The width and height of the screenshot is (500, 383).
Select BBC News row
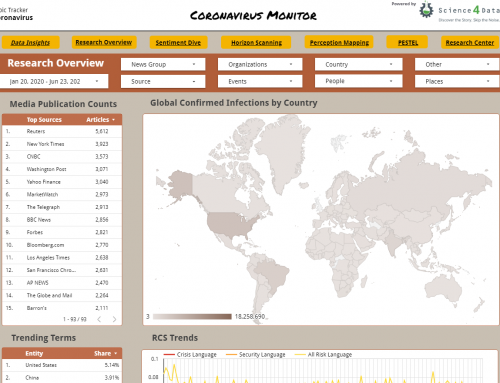[x=62, y=220]
